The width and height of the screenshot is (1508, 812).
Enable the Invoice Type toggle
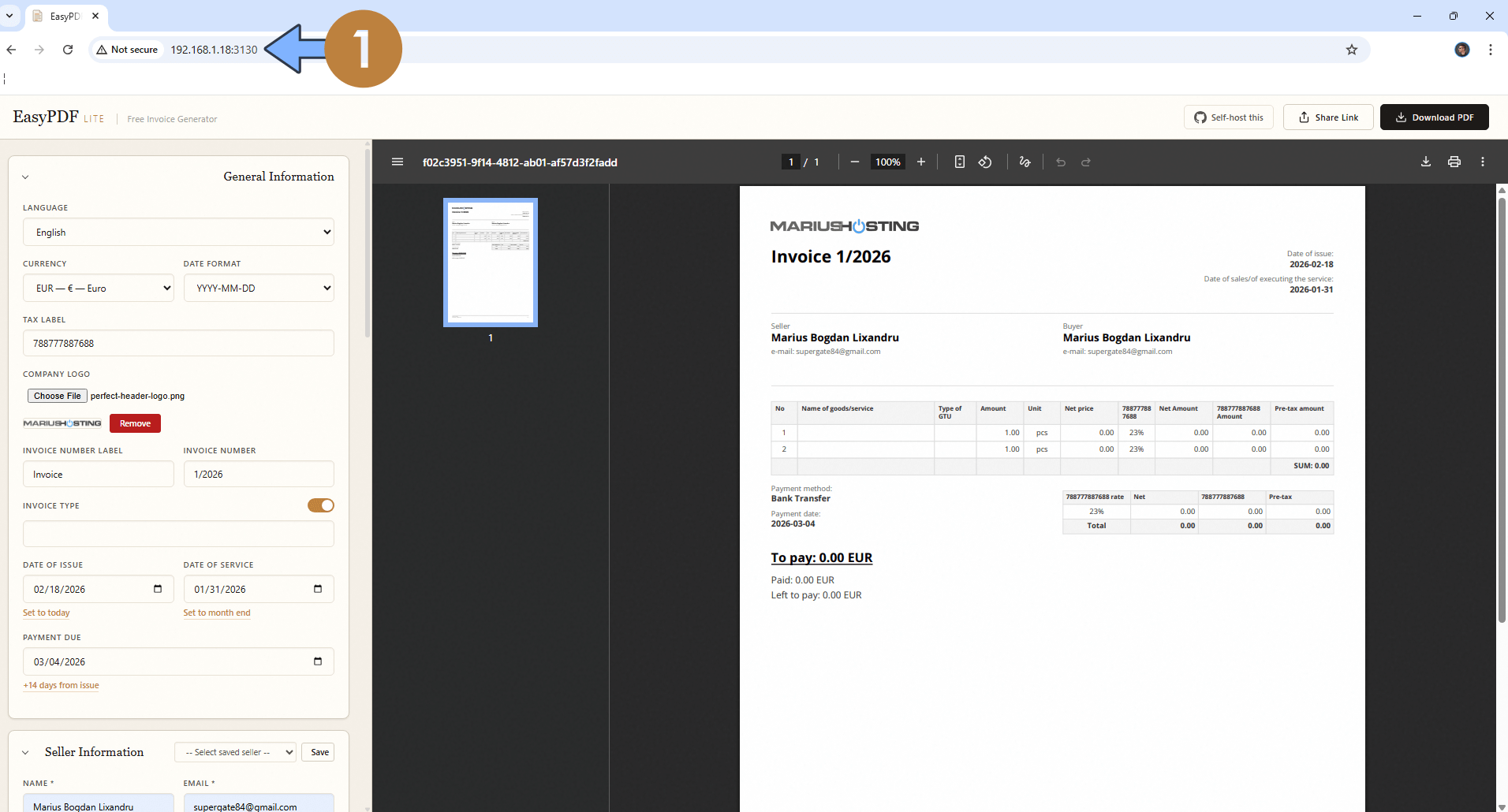320,505
